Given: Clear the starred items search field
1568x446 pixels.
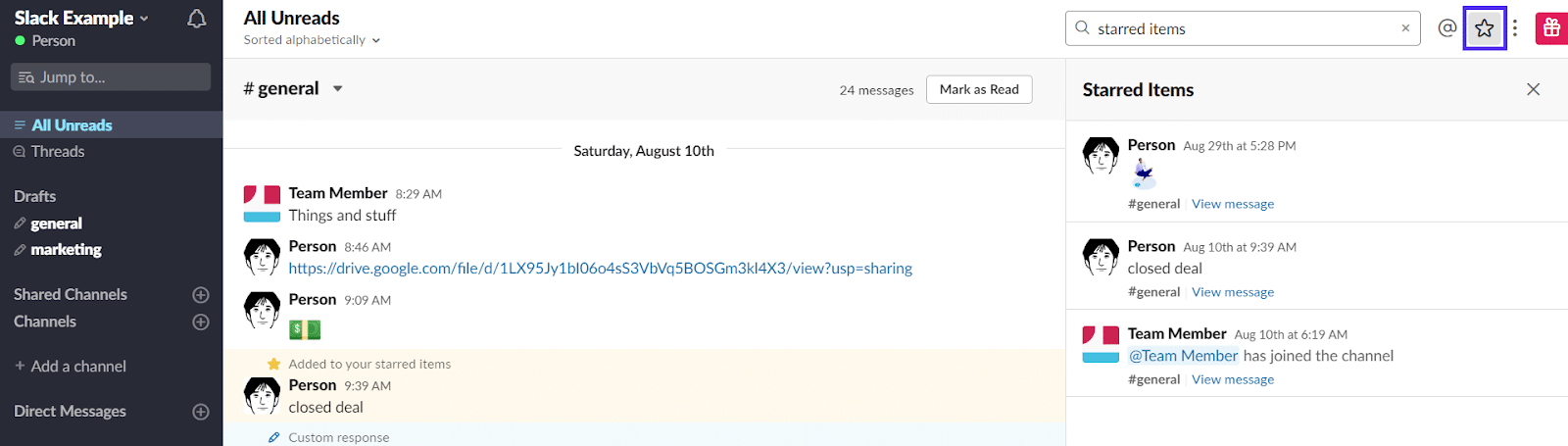Looking at the screenshot, I should pyautogui.click(x=1405, y=28).
